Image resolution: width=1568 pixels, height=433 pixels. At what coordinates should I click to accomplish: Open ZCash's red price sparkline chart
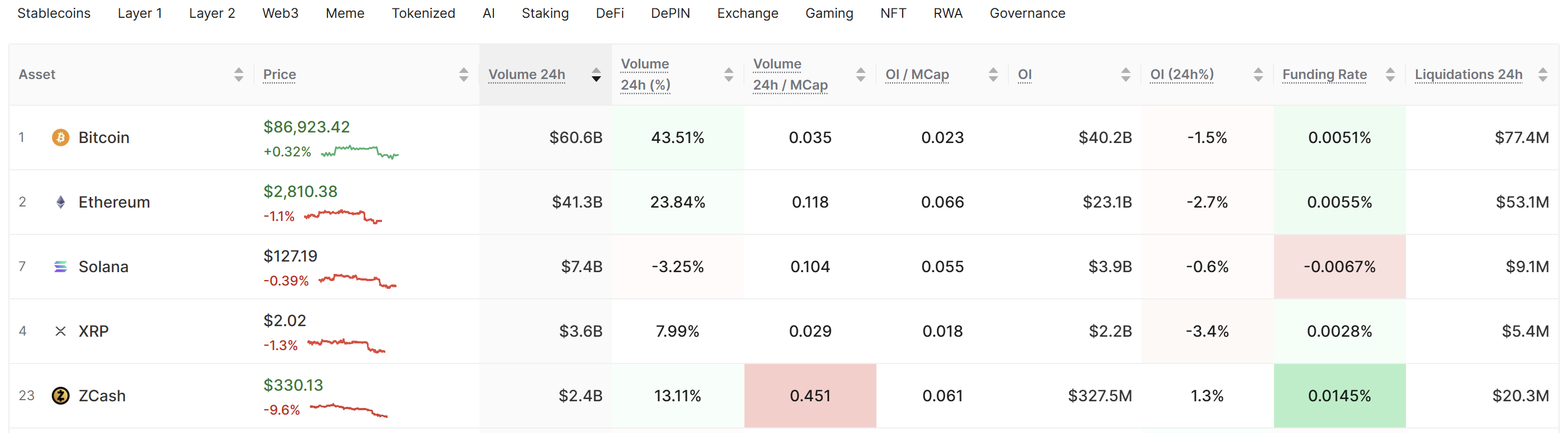coord(348,410)
